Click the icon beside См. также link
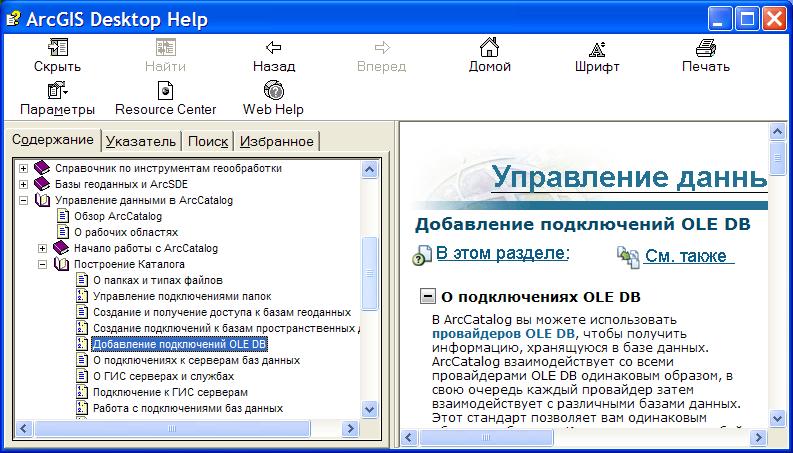The height and width of the screenshot is (453, 793). pos(628,257)
